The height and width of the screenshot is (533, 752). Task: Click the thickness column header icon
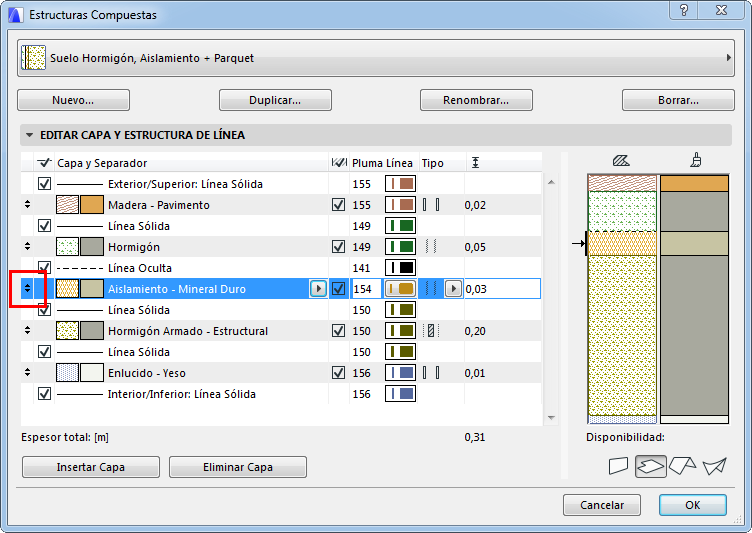click(475, 163)
